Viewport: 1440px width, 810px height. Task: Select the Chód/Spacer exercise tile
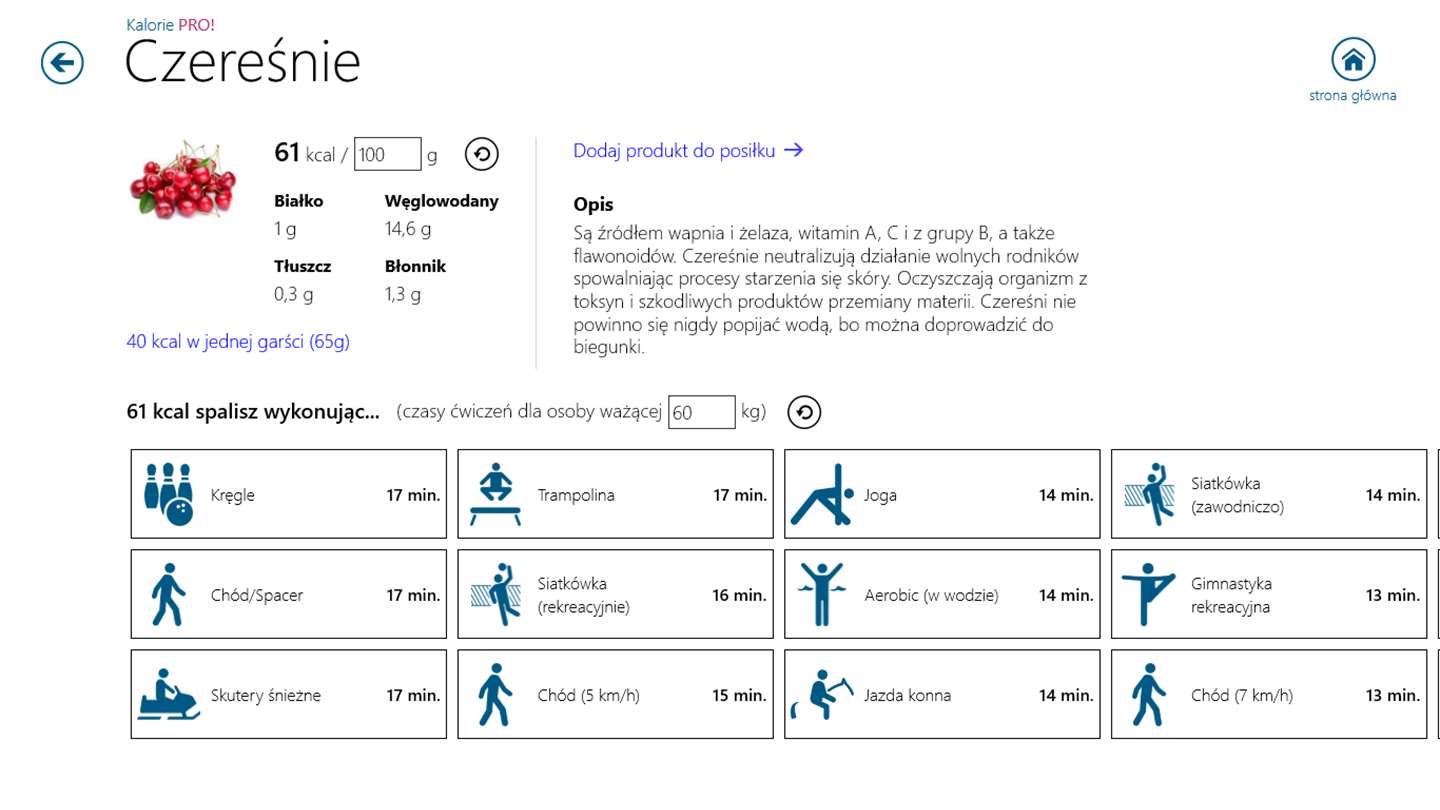[x=289, y=594]
